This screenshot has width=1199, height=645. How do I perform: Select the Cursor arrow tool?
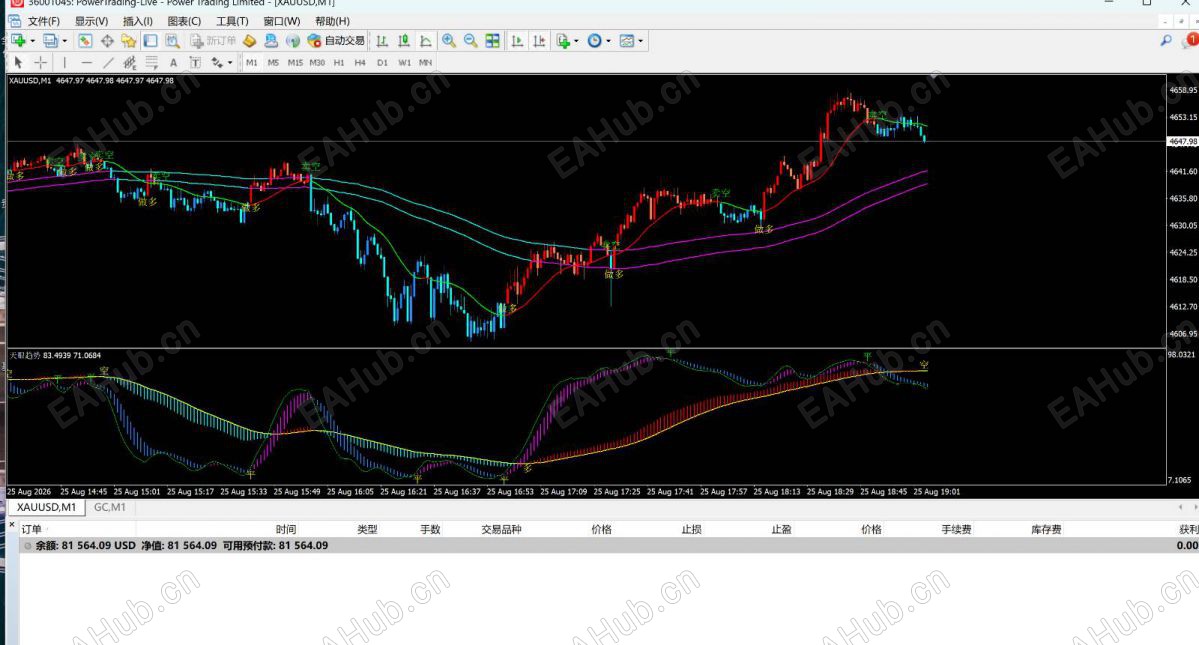point(18,63)
